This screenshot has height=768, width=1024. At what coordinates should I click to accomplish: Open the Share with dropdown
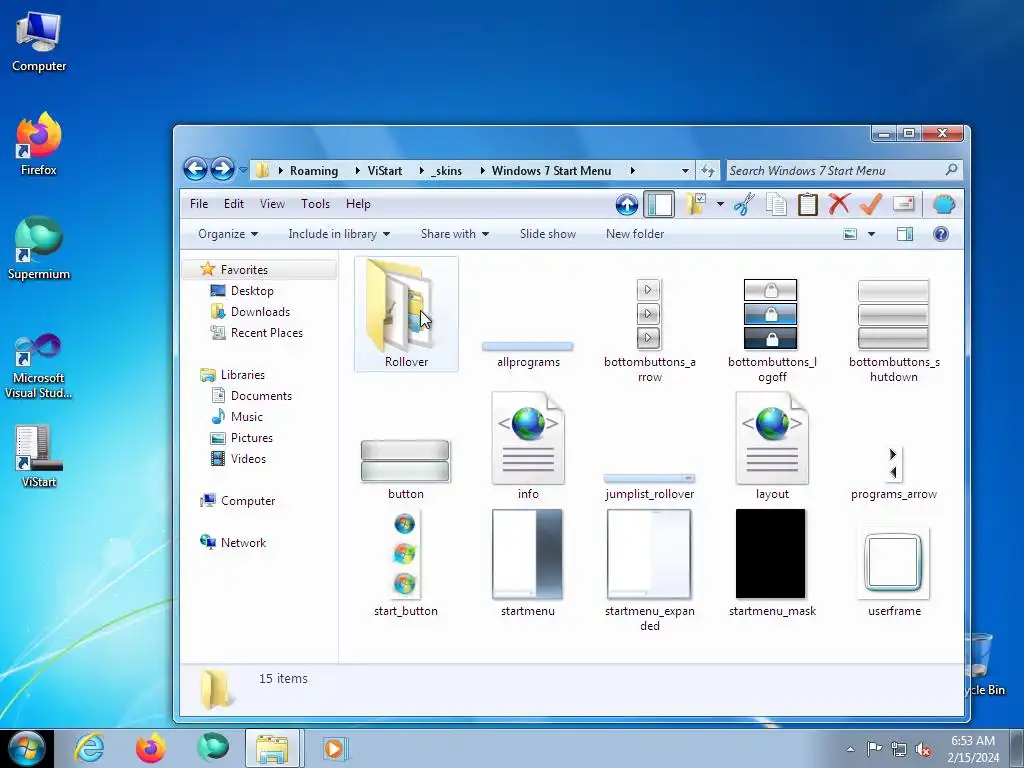(455, 234)
